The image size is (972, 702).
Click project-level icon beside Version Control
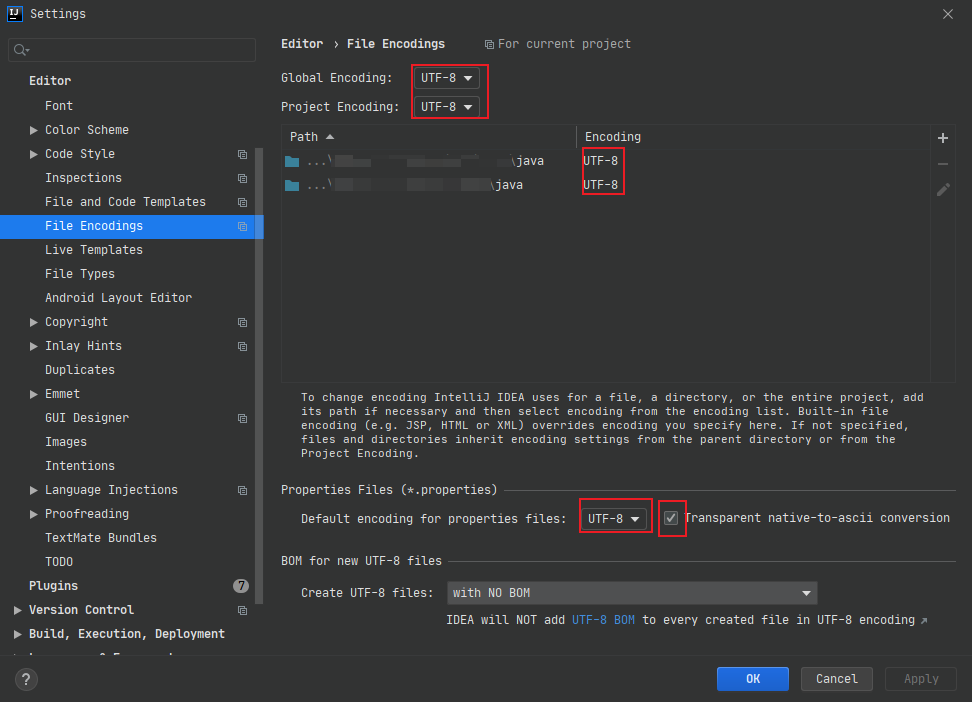[x=242, y=611]
